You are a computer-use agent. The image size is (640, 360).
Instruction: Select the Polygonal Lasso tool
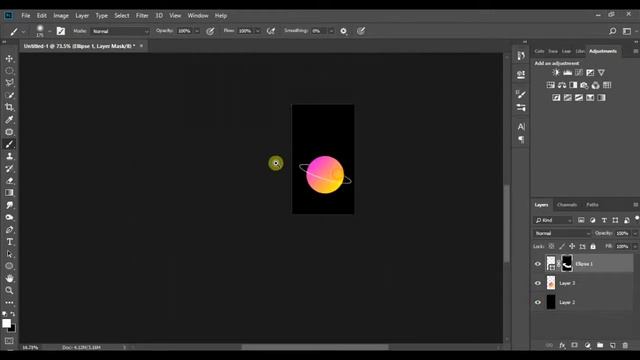(9, 82)
